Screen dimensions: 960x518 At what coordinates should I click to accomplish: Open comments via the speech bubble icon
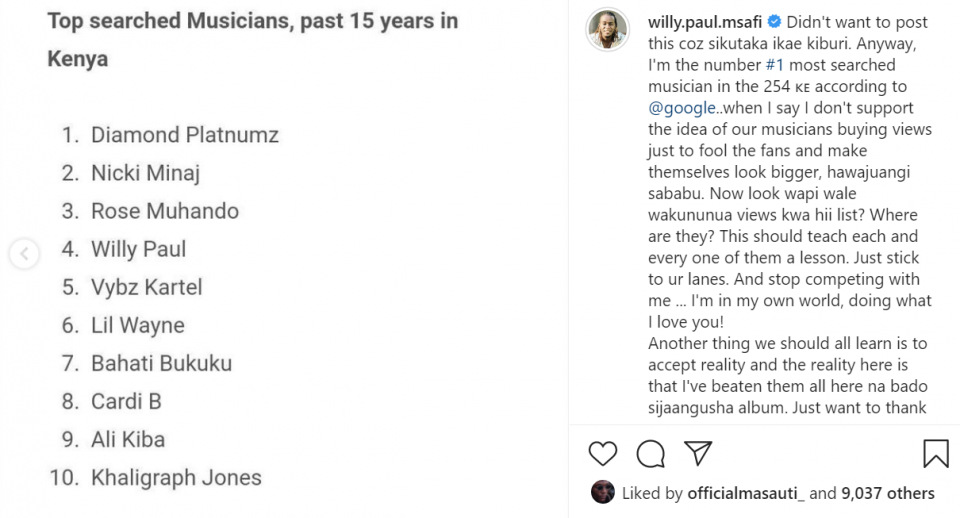click(651, 454)
